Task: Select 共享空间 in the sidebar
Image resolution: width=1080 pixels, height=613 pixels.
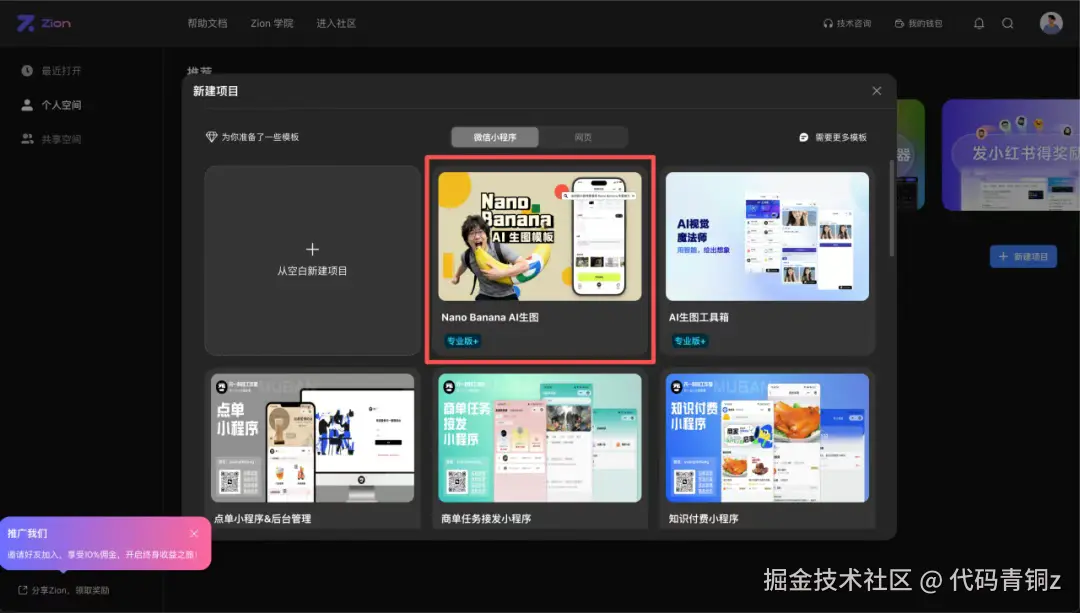Action: point(52,139)
